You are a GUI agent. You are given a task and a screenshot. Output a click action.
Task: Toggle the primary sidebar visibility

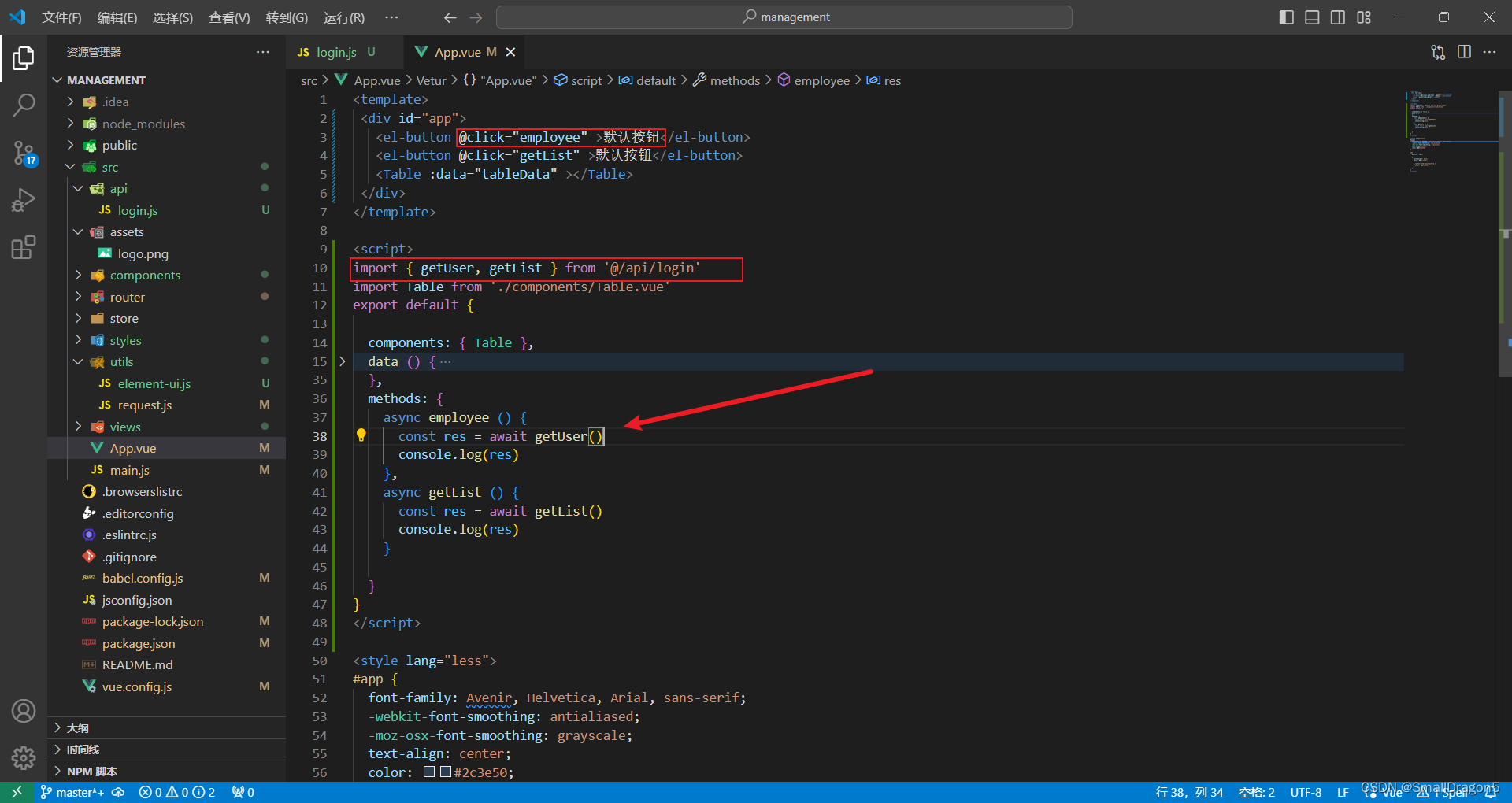point(1286,17)
